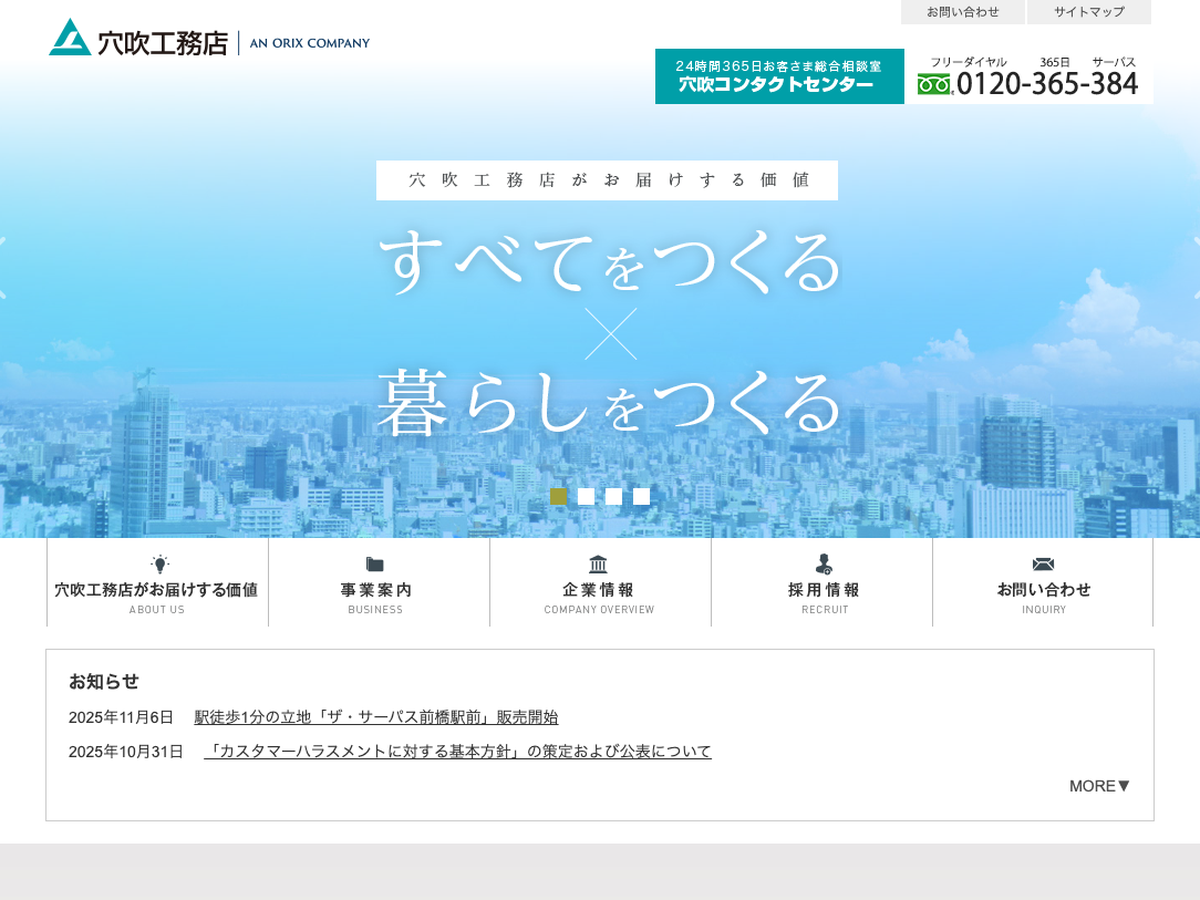
Task: Open the 穴吹コンタクトセンター banner
Action: pyautogui.click(x=779, y=76)
